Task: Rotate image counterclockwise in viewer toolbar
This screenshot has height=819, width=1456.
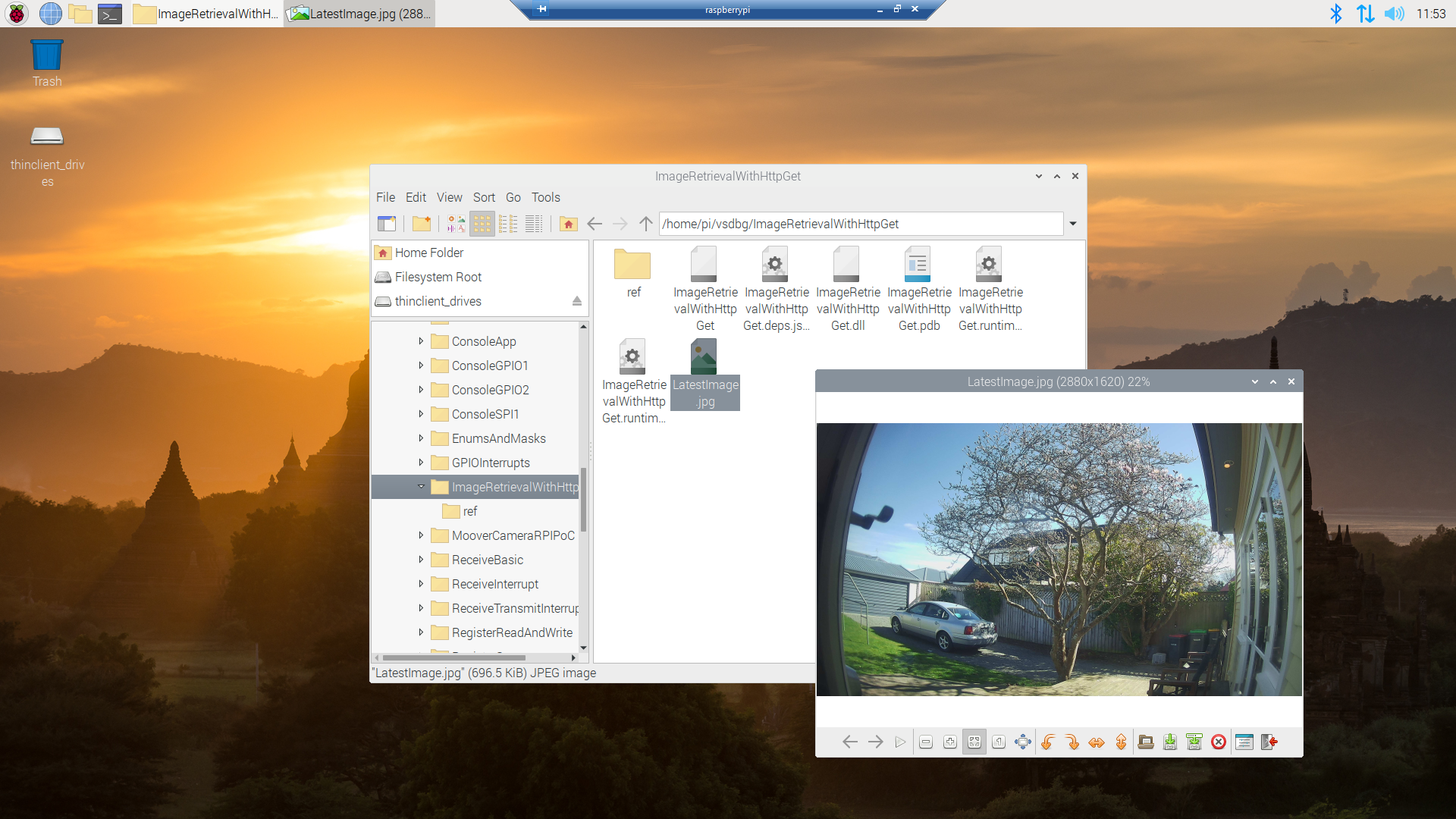Action: pos(1048,742)
